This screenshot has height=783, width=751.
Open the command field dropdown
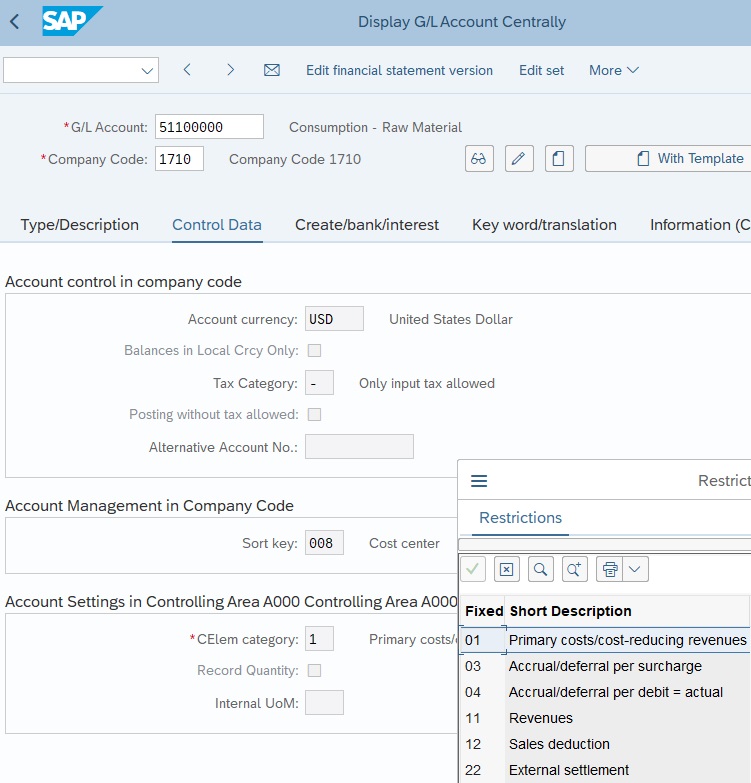coord(148,70)
